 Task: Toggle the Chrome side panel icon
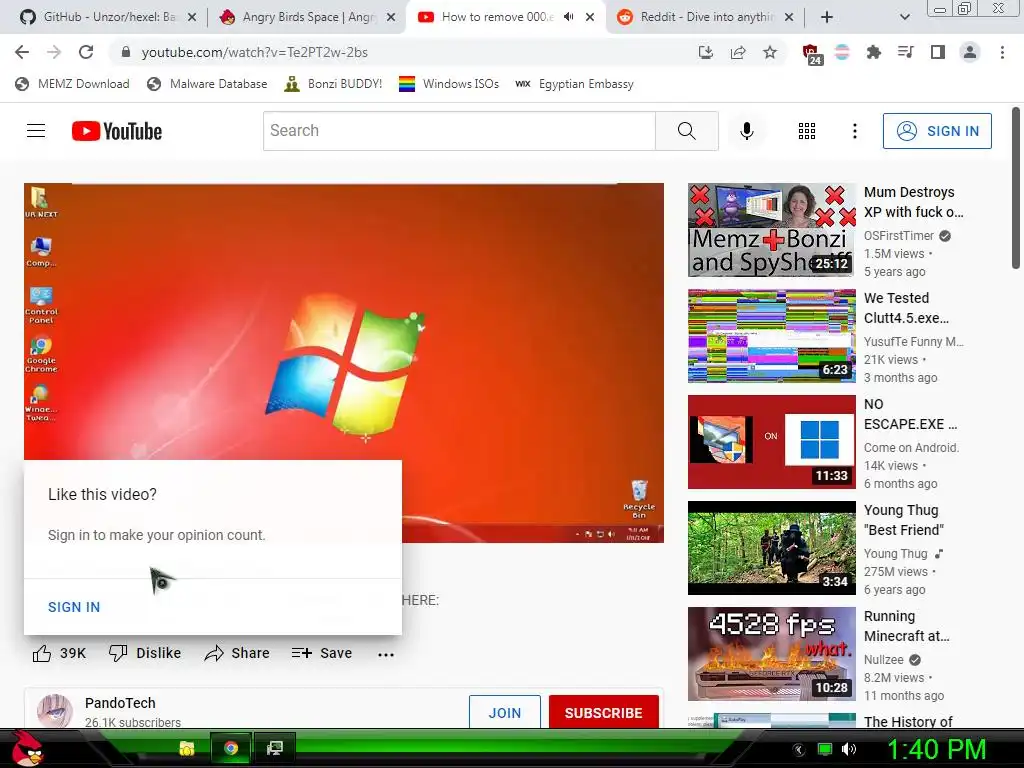[938, 52]
